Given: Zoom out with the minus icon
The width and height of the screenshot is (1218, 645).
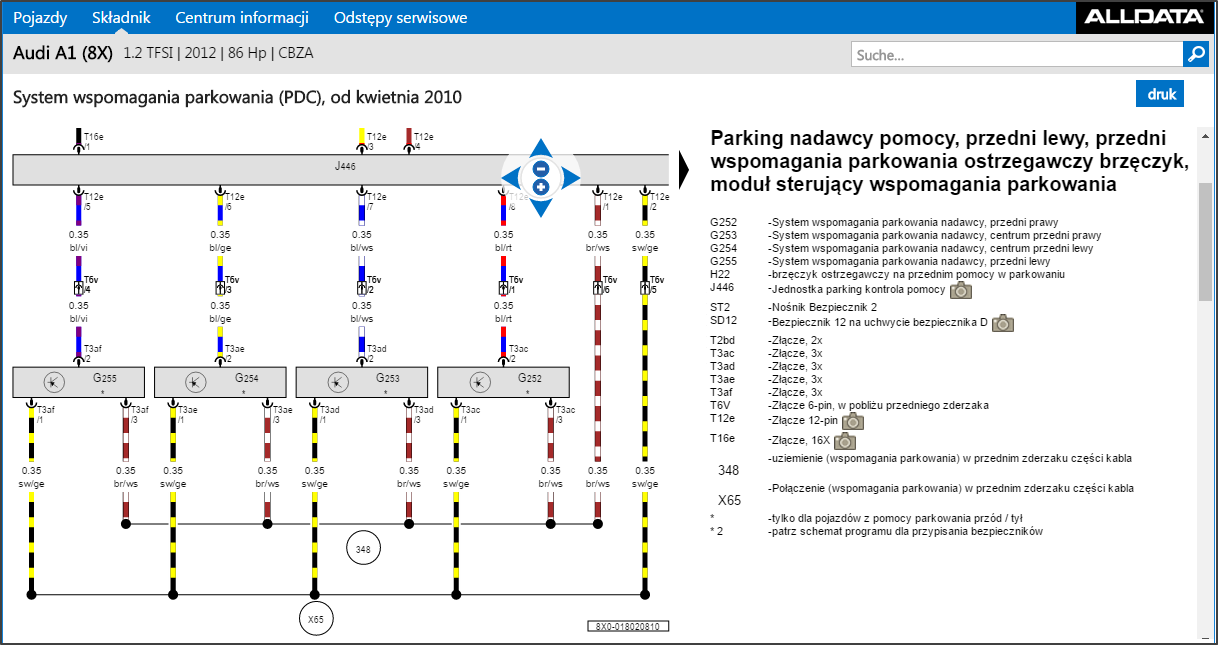Looking at the screenshot, I should click(x=541, y=169).
